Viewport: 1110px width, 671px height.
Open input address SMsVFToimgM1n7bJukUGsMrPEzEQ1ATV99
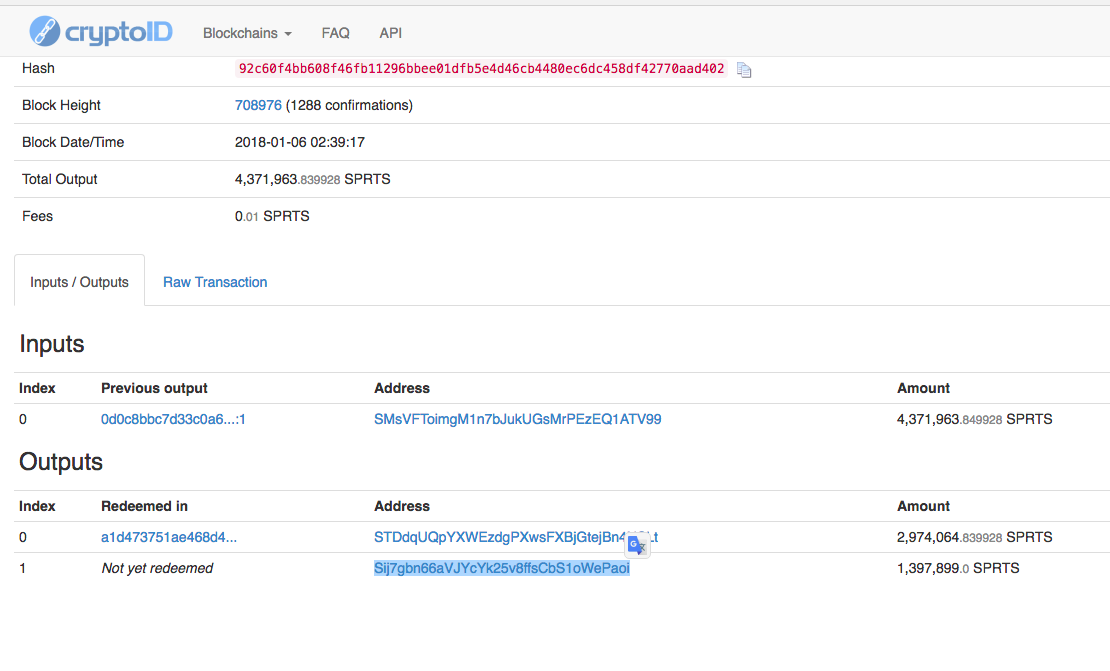pos(517,419)
